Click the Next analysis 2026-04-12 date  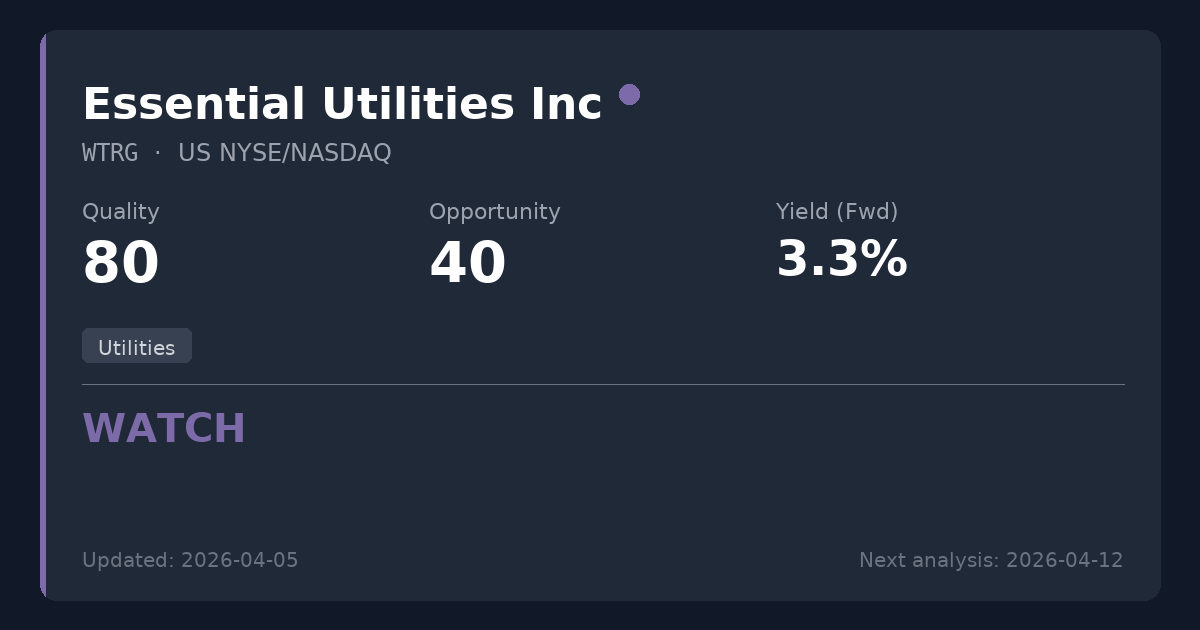[990, 560]
